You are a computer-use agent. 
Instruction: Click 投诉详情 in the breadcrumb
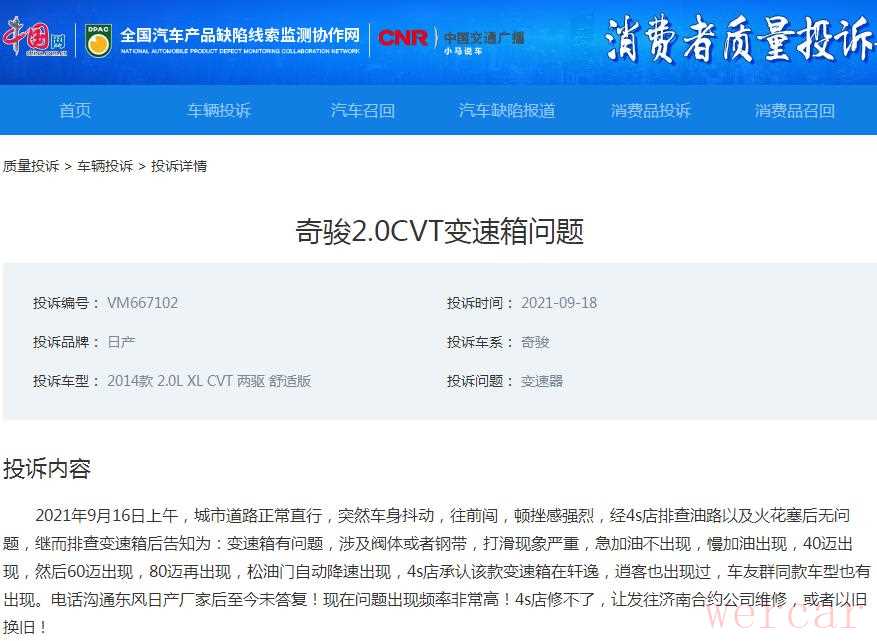pos(179,166)
